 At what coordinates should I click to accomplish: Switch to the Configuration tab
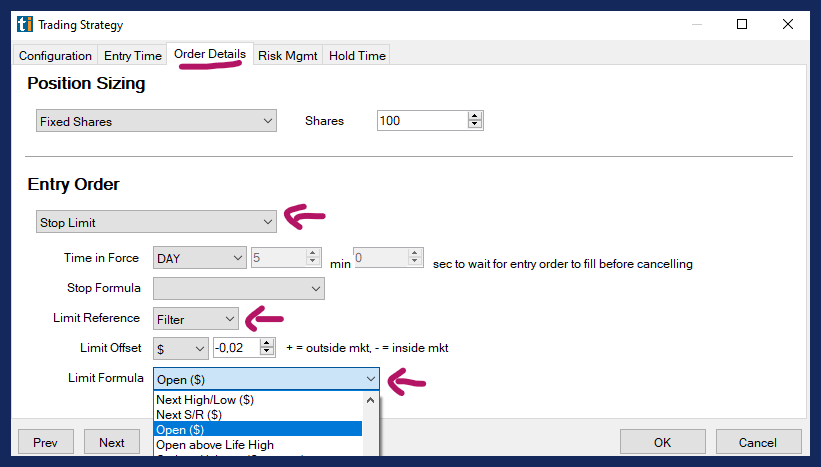click(x=55, y=56)
